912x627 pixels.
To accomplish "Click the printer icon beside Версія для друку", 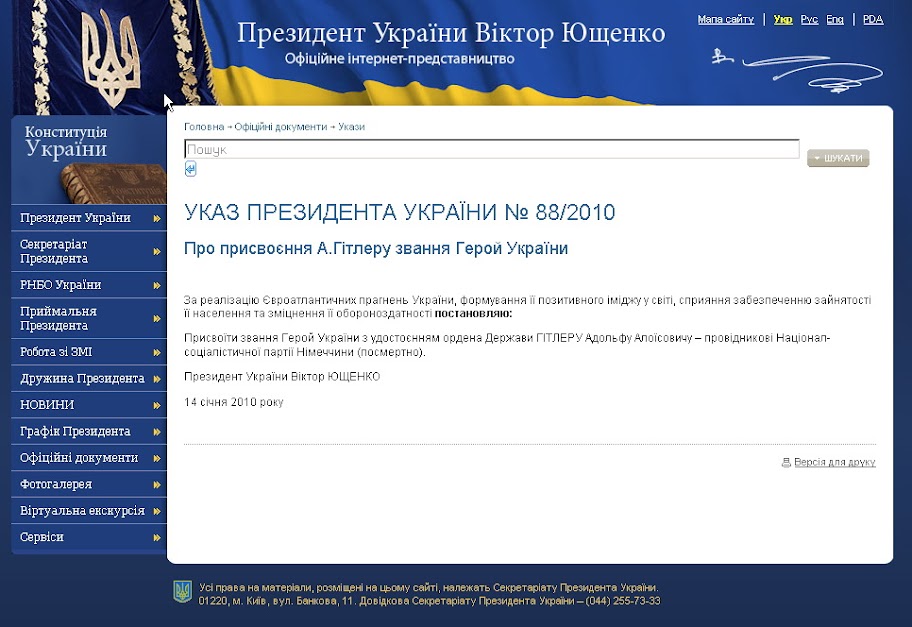I will (x=786, y=462).
